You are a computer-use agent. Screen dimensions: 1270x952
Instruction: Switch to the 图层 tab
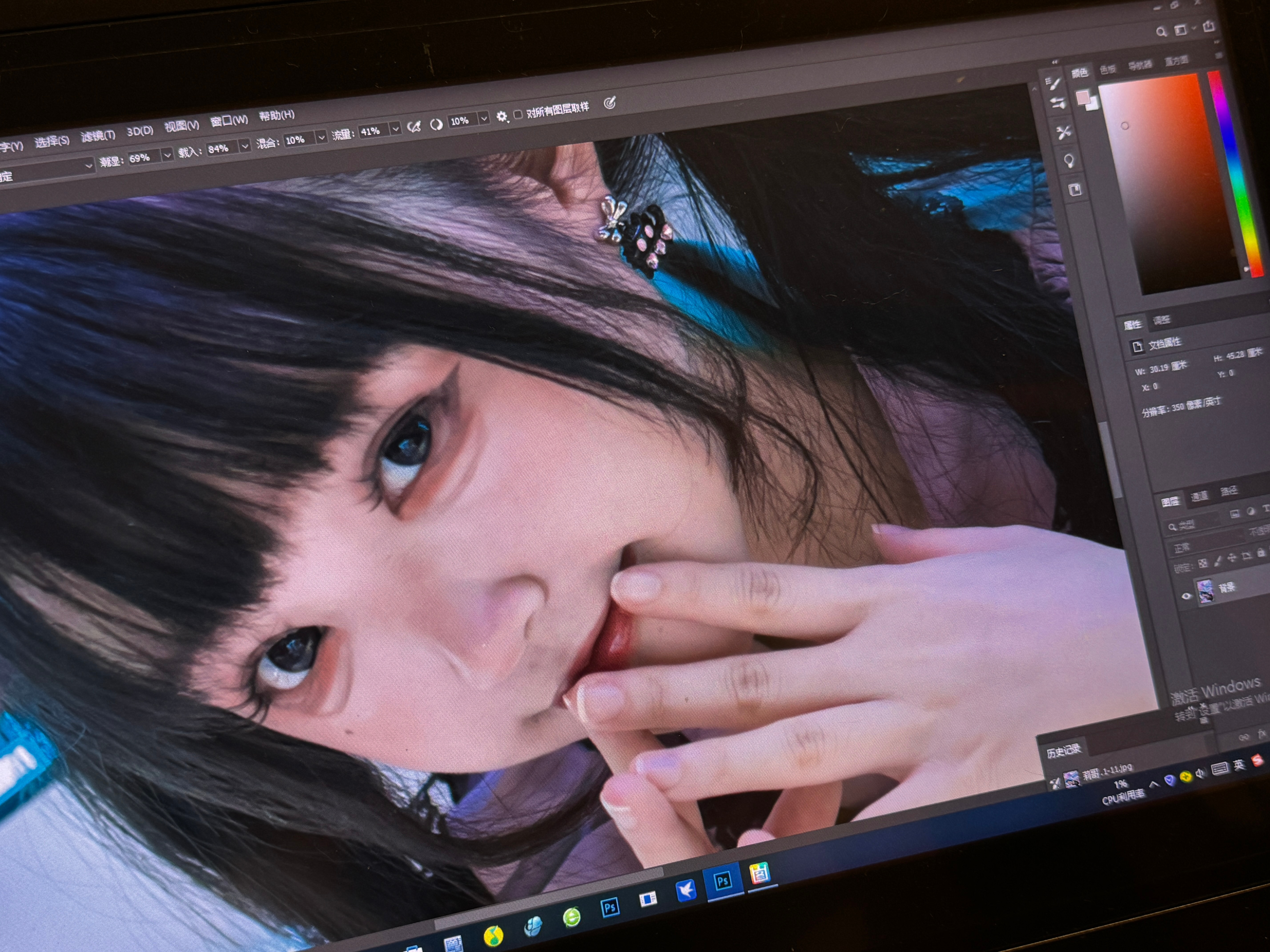(1170, 502)
